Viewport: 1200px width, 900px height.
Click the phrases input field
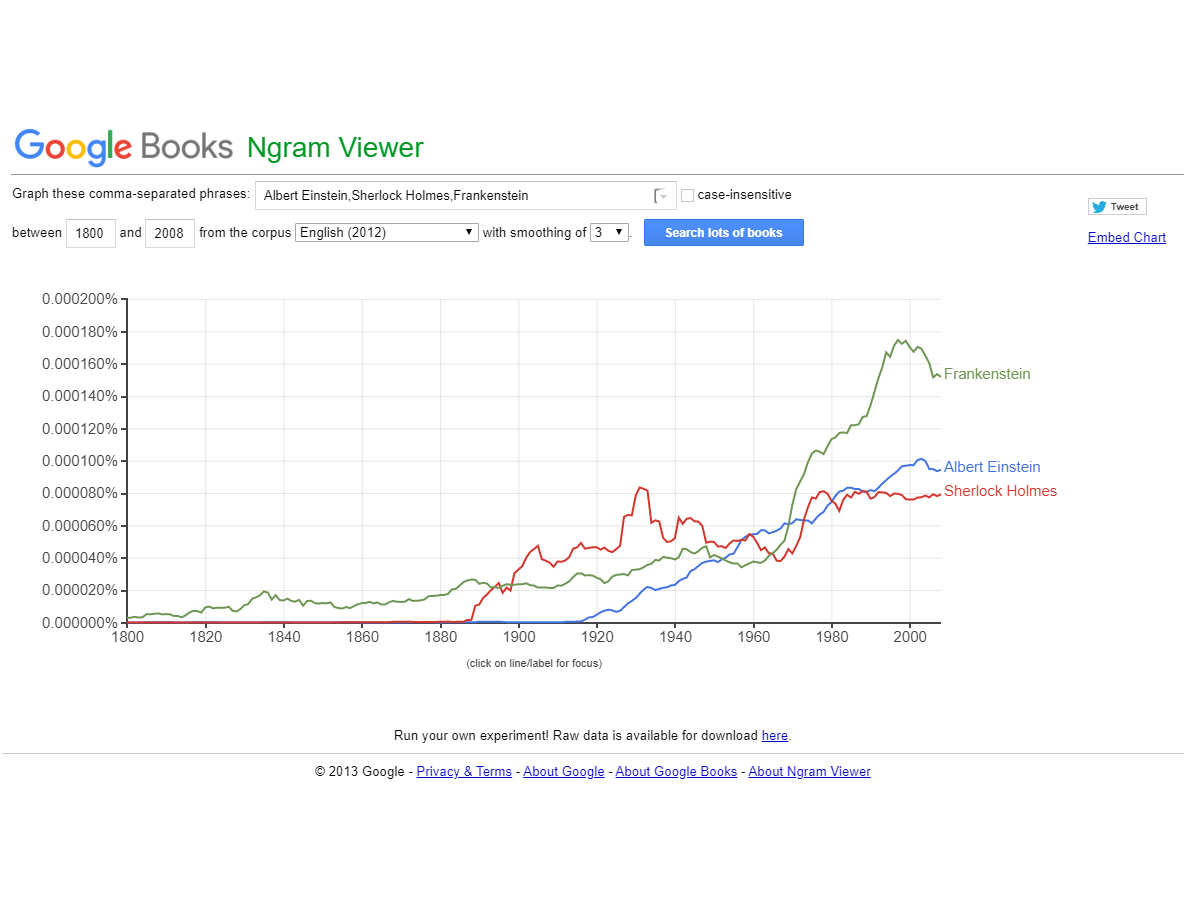(450, 196)
